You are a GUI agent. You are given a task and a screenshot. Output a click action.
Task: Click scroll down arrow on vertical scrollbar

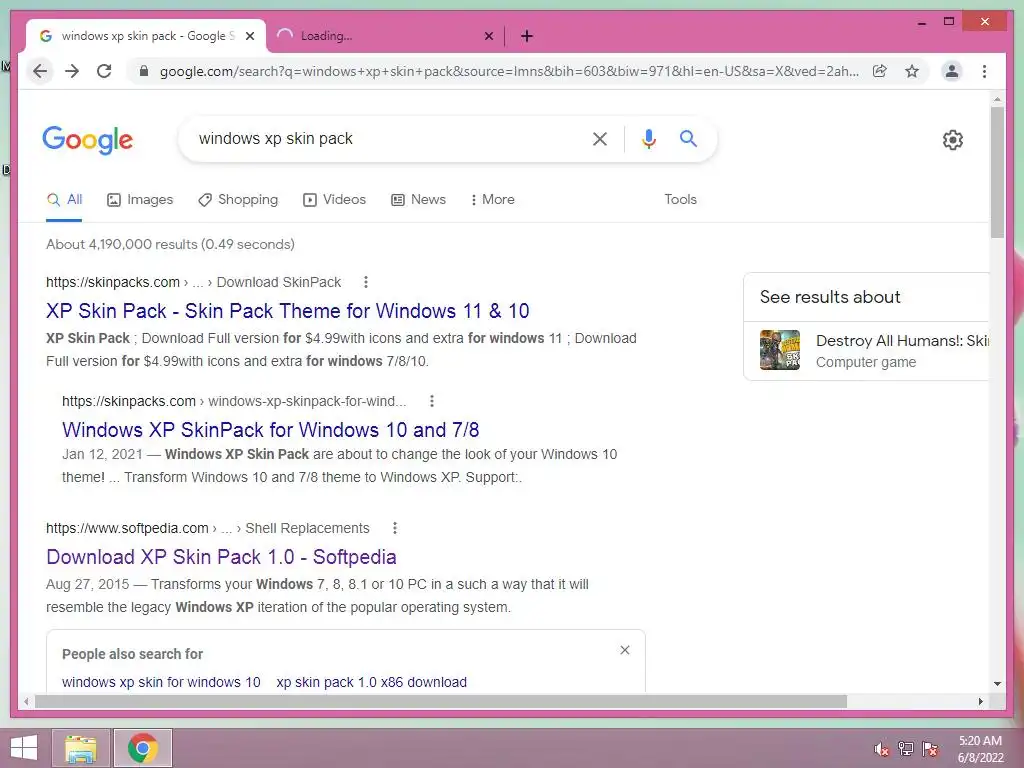(997, 684)
